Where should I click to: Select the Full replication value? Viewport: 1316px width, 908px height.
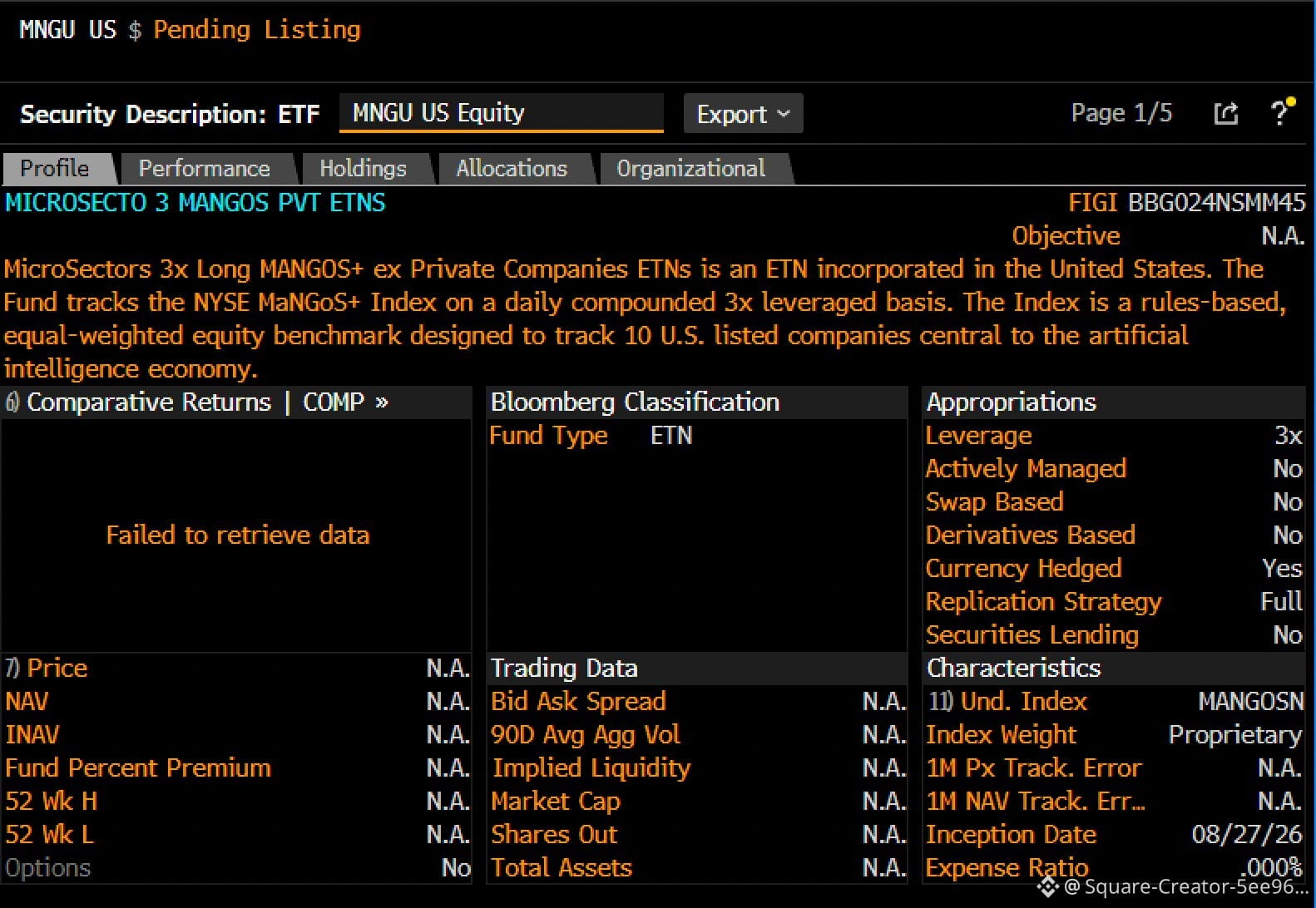[1281, 602]
